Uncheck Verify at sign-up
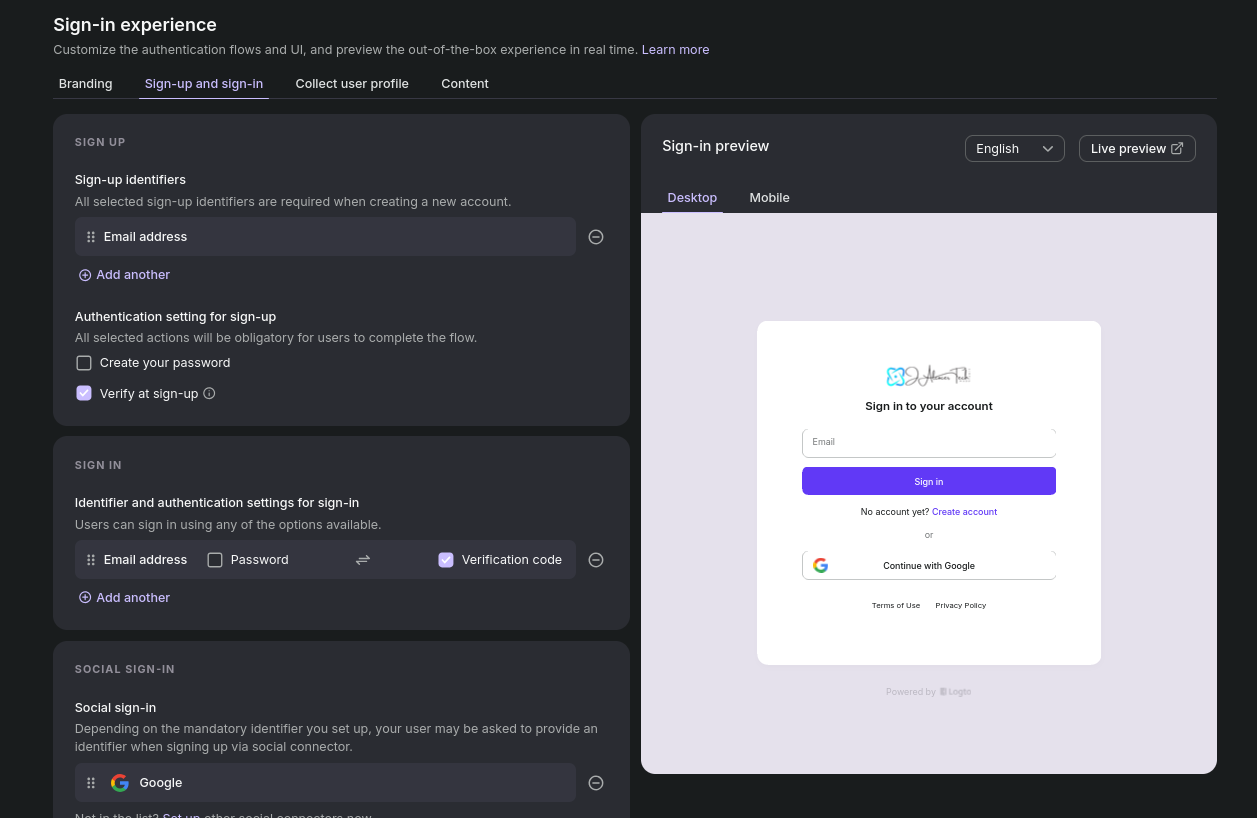The image size is (1257, 818). click(84, 394)
